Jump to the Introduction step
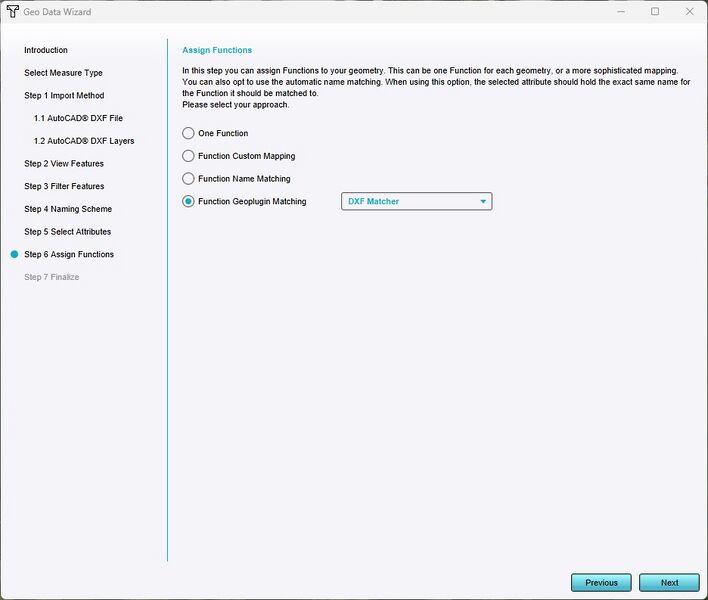The width and height of the screenshot is (708, 600). [46, 50]
